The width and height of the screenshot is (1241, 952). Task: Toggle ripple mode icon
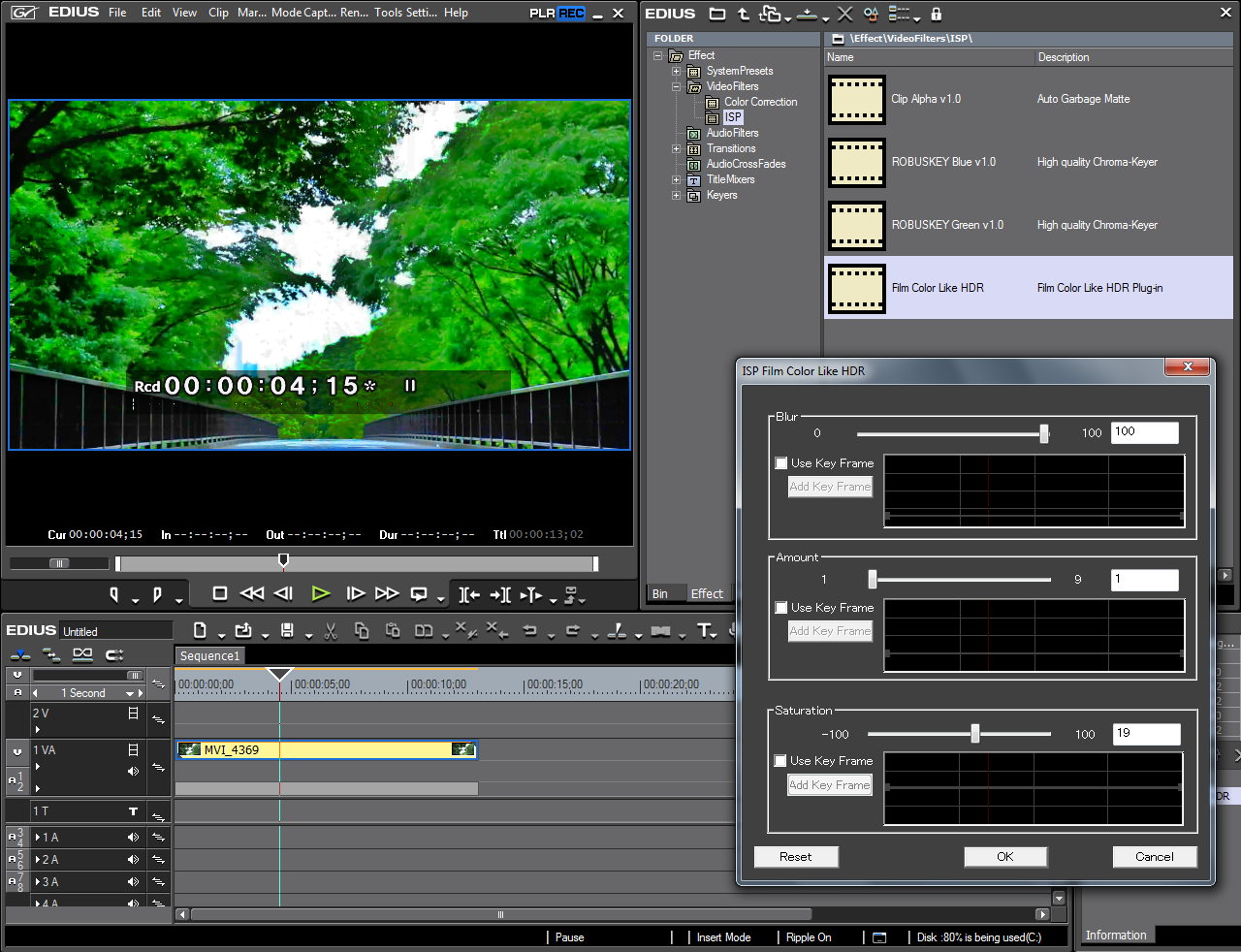click(51, 655)
